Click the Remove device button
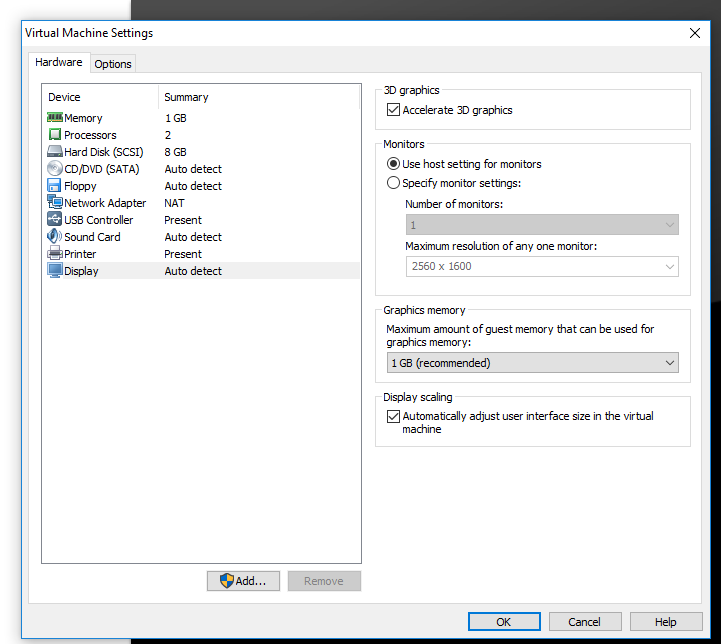This screenshot has height=644, width=721. (x=324, y=581)
